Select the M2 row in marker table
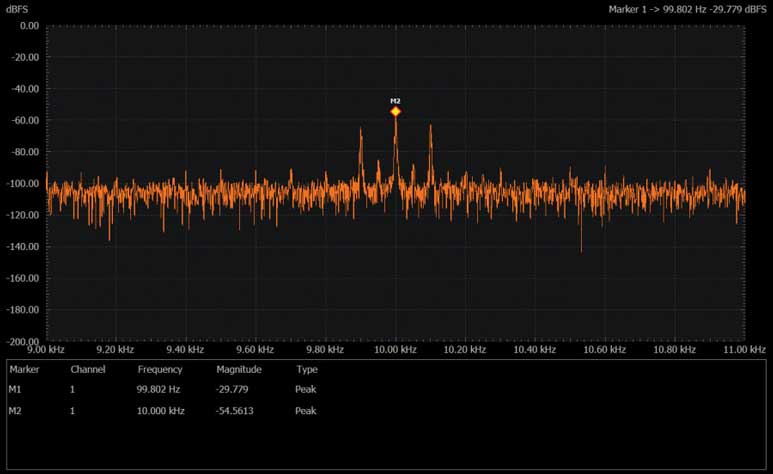 15,411
